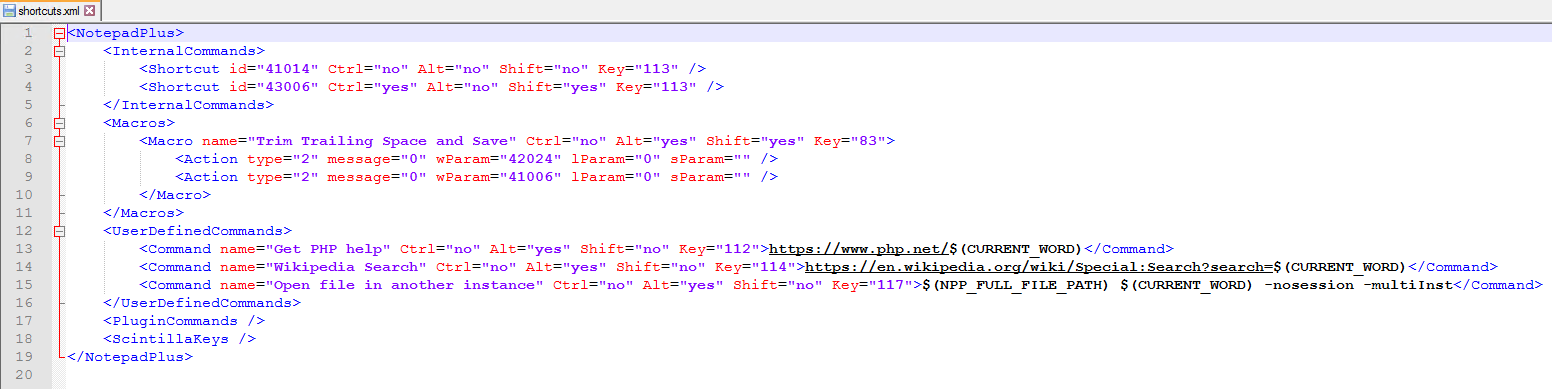Click the id value "41014"
Screen dimensions: 1552x389
tap(287, 69)
